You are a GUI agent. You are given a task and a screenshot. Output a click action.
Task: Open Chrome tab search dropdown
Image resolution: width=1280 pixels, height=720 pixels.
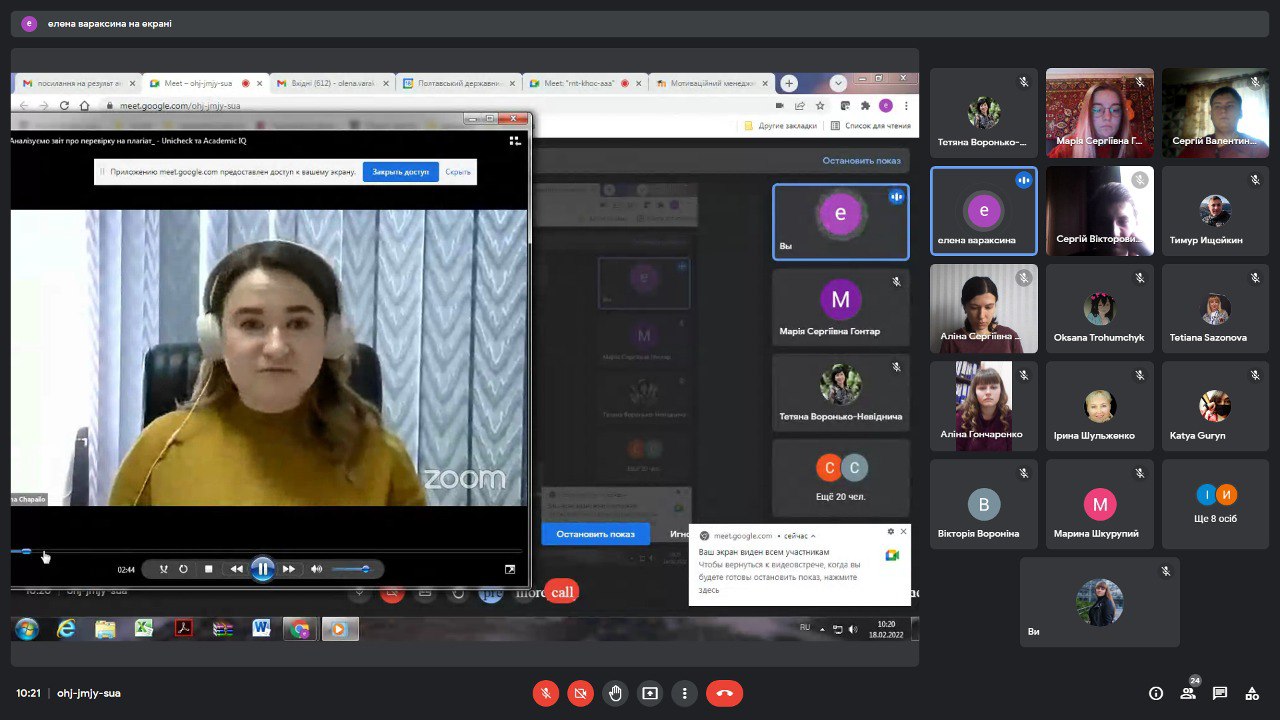[x=838, y=83]
